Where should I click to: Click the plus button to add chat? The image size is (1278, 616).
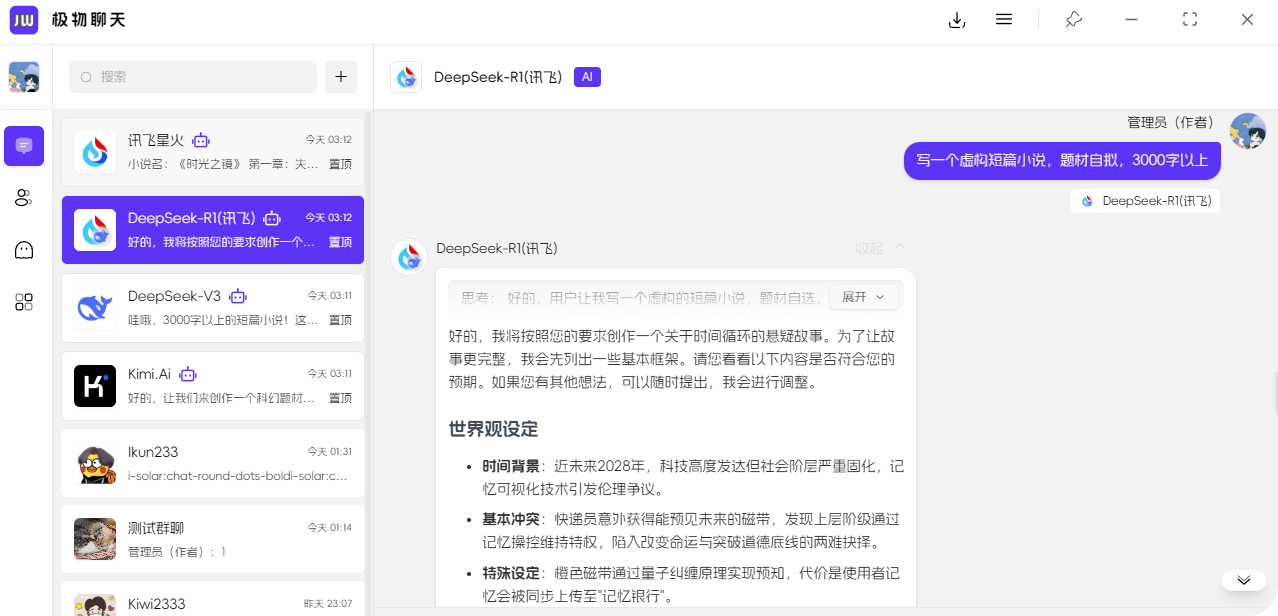click(x=341, y=77)
